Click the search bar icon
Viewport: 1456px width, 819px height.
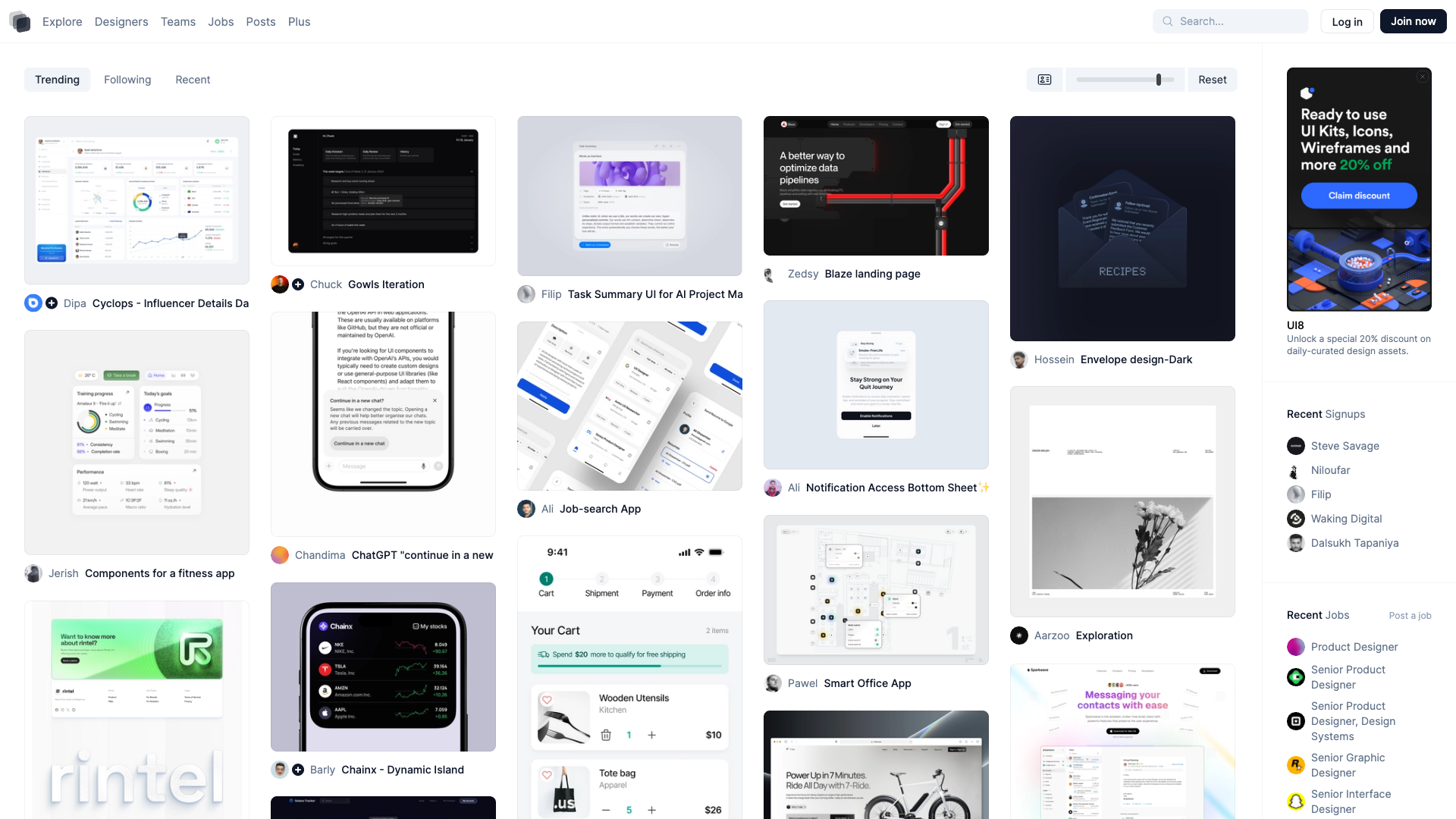tap(1168, 21)
